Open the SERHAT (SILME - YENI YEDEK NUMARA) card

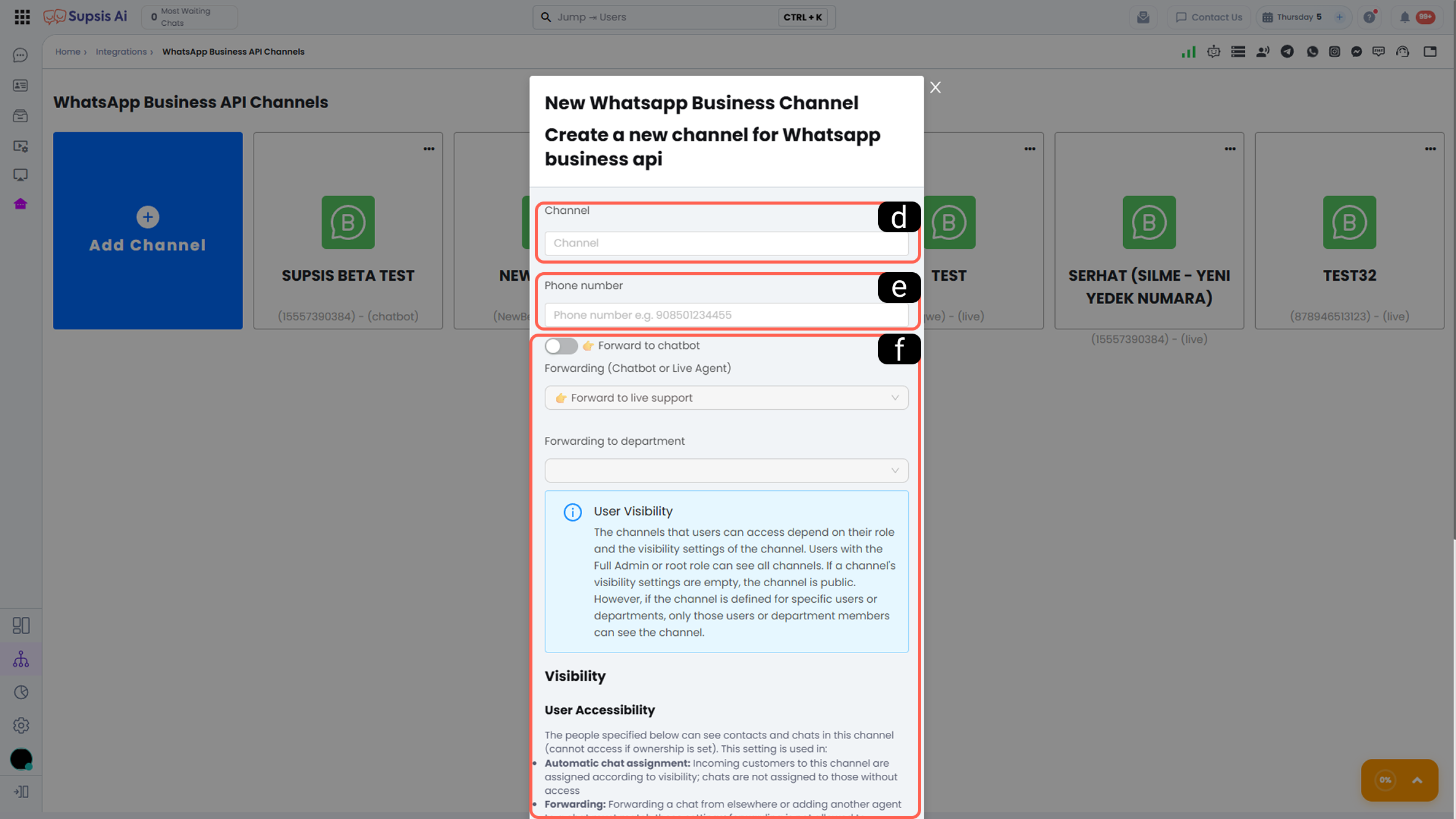1149,230
